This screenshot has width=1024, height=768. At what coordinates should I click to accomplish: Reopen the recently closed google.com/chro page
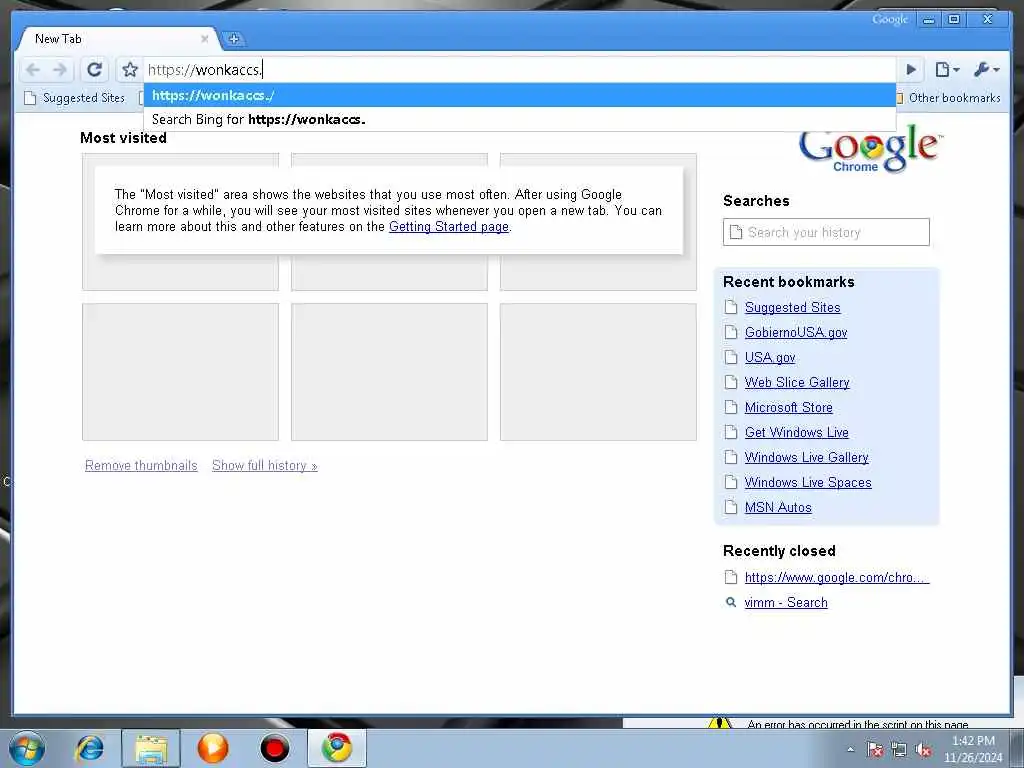pos(837,577)
